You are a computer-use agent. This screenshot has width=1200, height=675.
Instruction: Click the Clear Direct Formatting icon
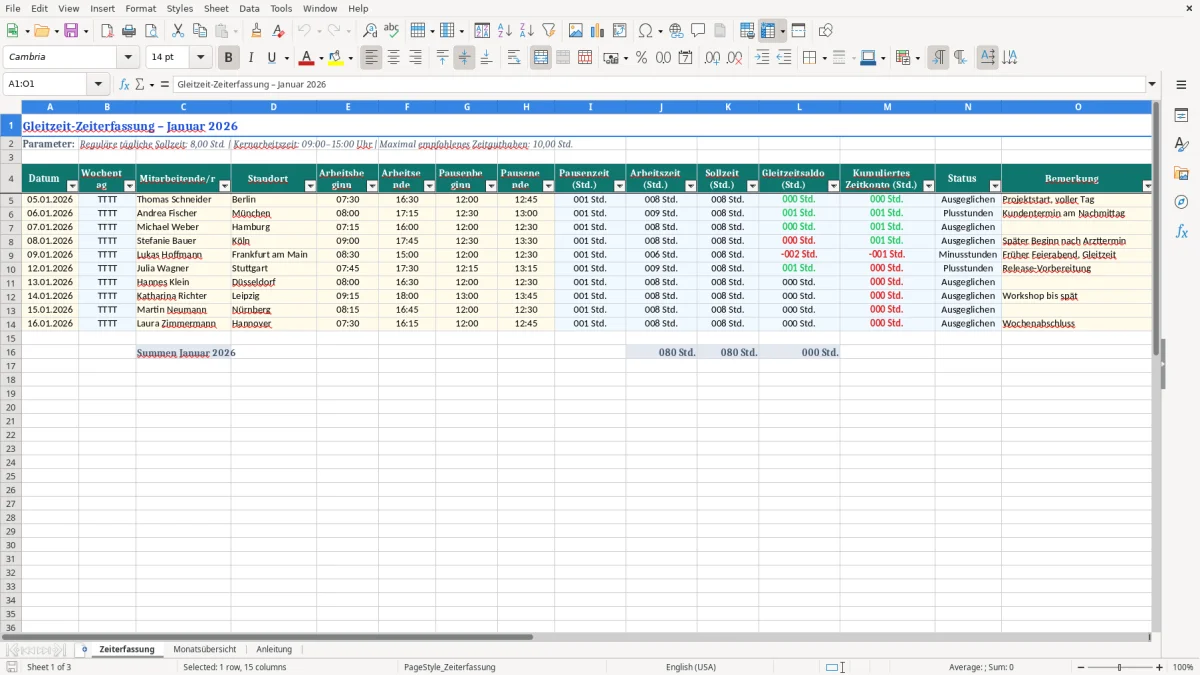pos(279,31)
